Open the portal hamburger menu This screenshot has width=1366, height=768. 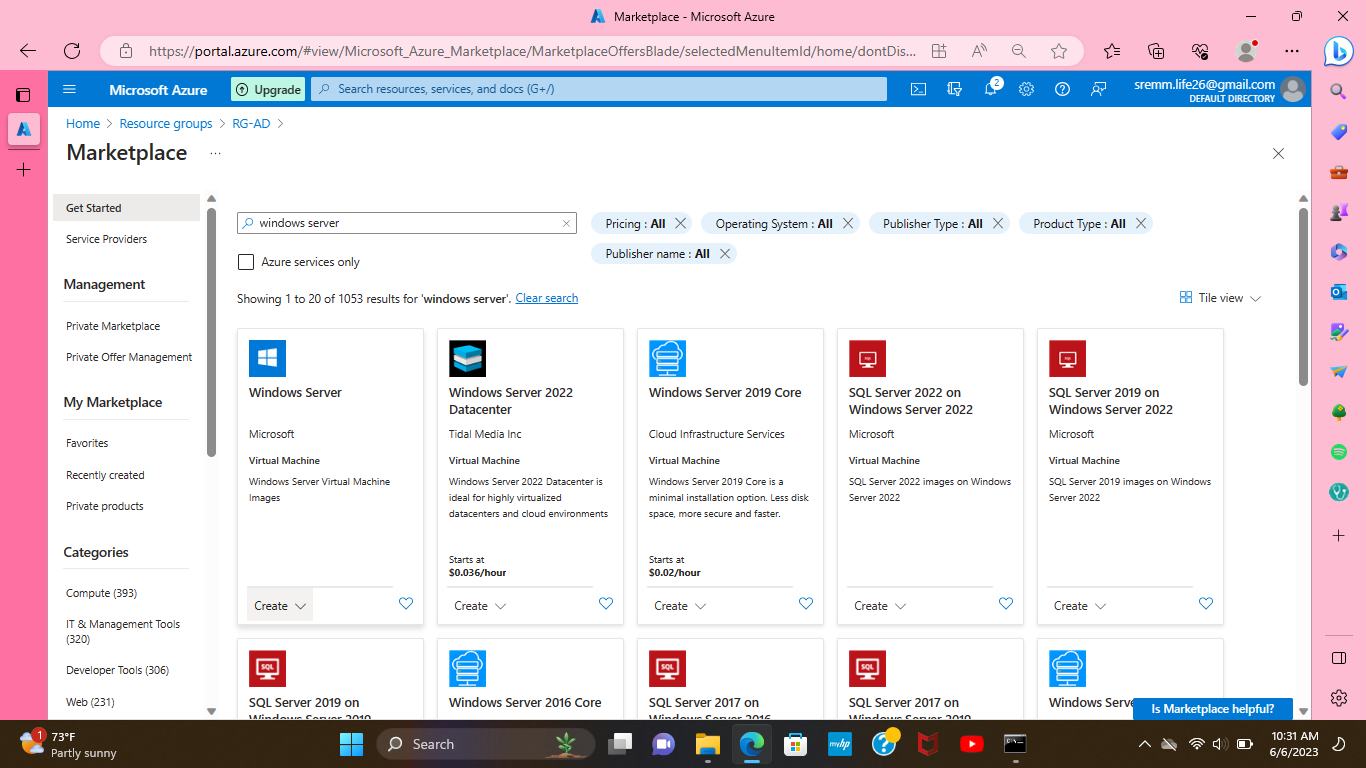tap(69, 89)
